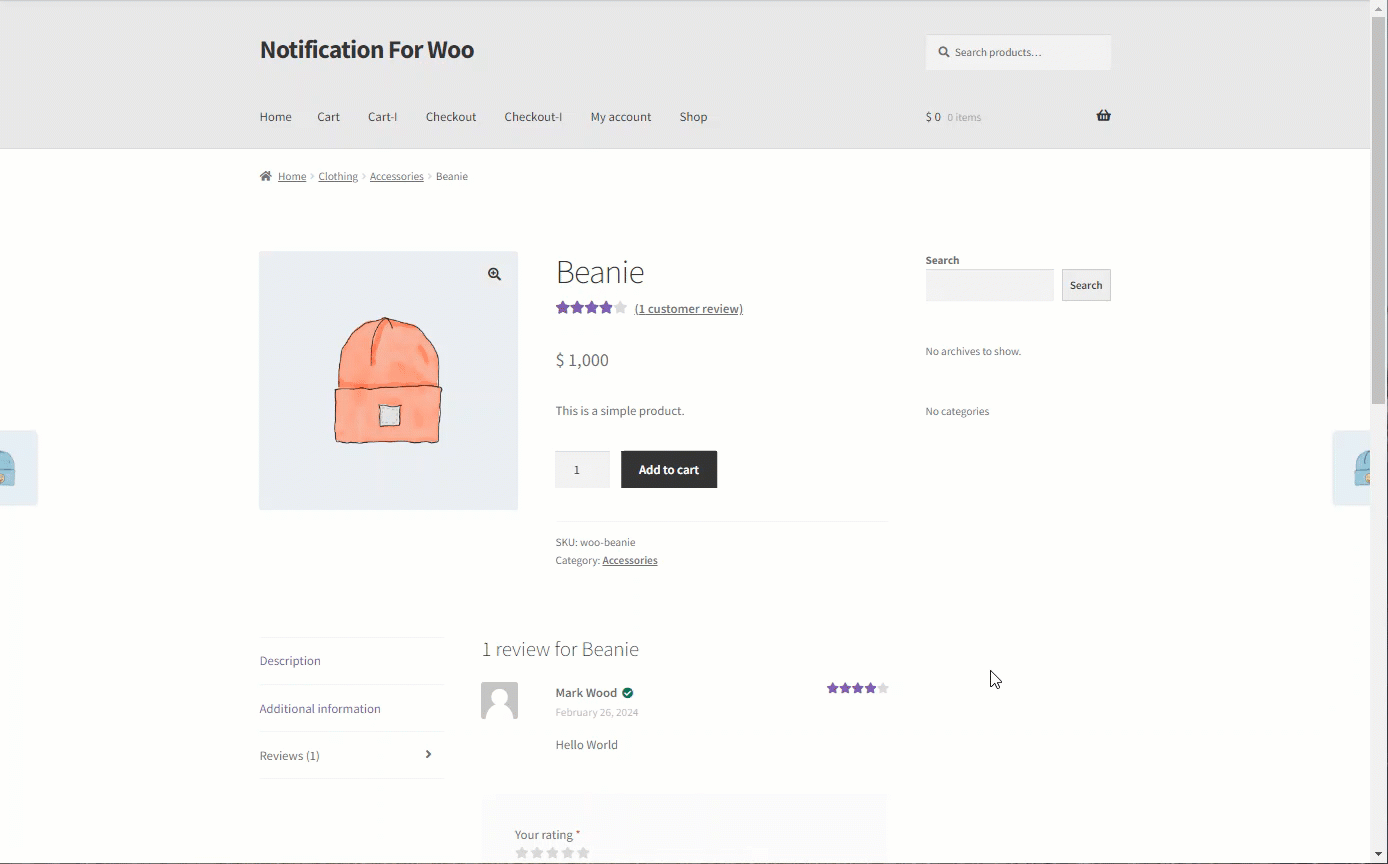Screen dimensions: 1388x864
Task: Click the Accessories category link
Action: pos(630,561)
